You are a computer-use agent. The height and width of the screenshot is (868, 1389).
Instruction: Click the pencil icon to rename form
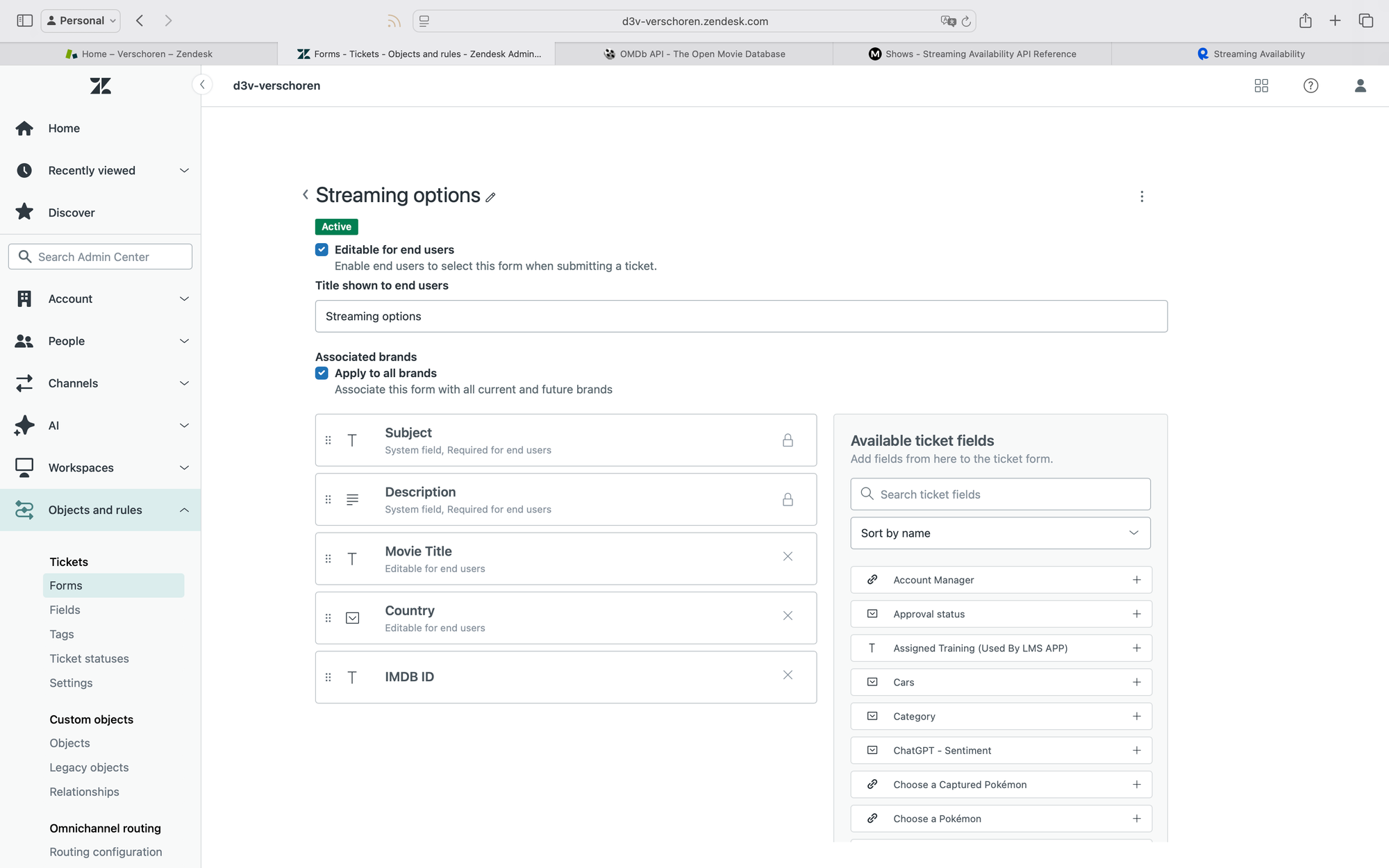pos(490,197)
